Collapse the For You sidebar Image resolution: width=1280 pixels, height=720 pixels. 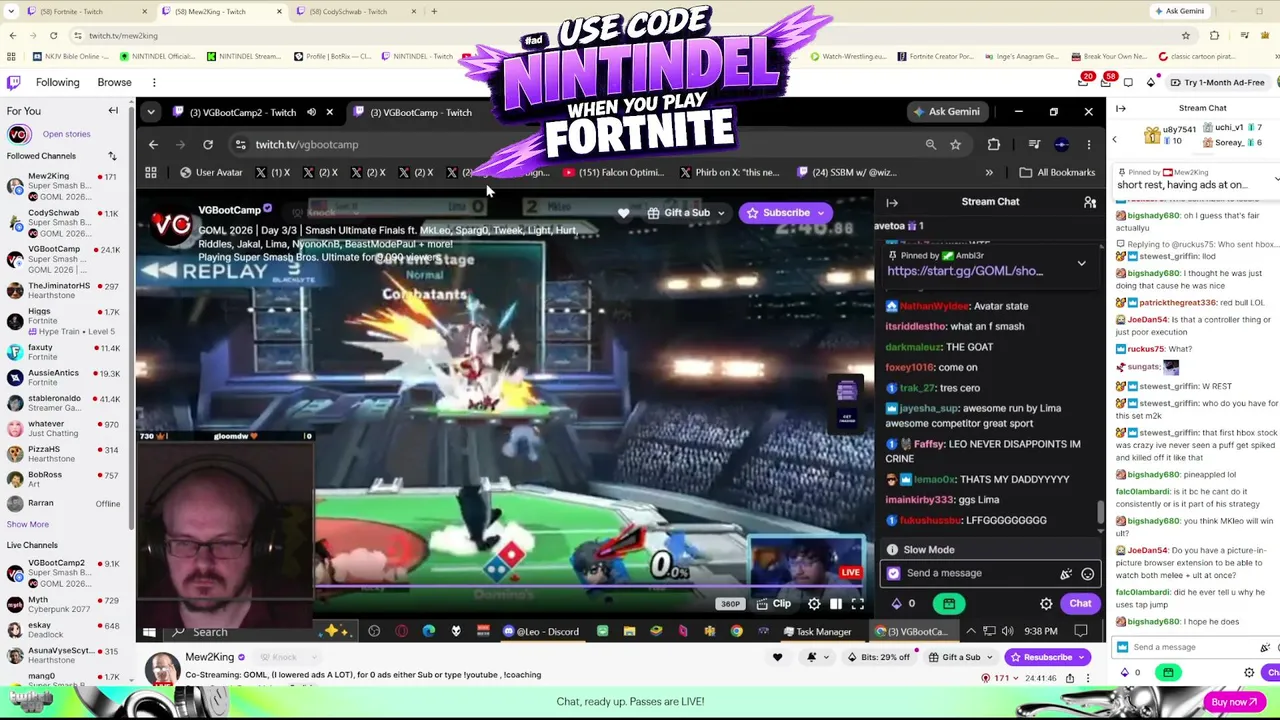113,111
